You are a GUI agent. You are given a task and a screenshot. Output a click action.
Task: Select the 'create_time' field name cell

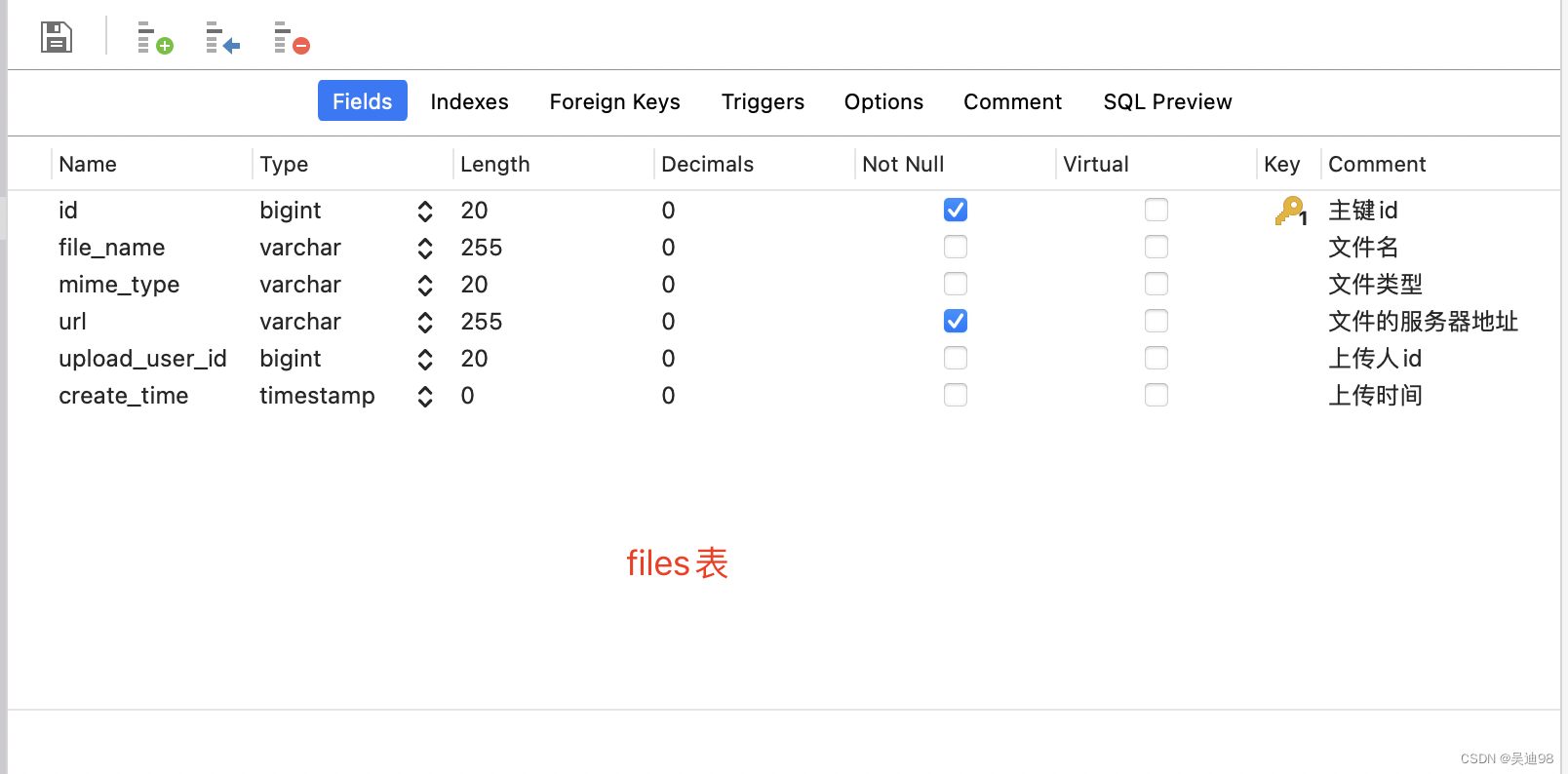point(124,396)
